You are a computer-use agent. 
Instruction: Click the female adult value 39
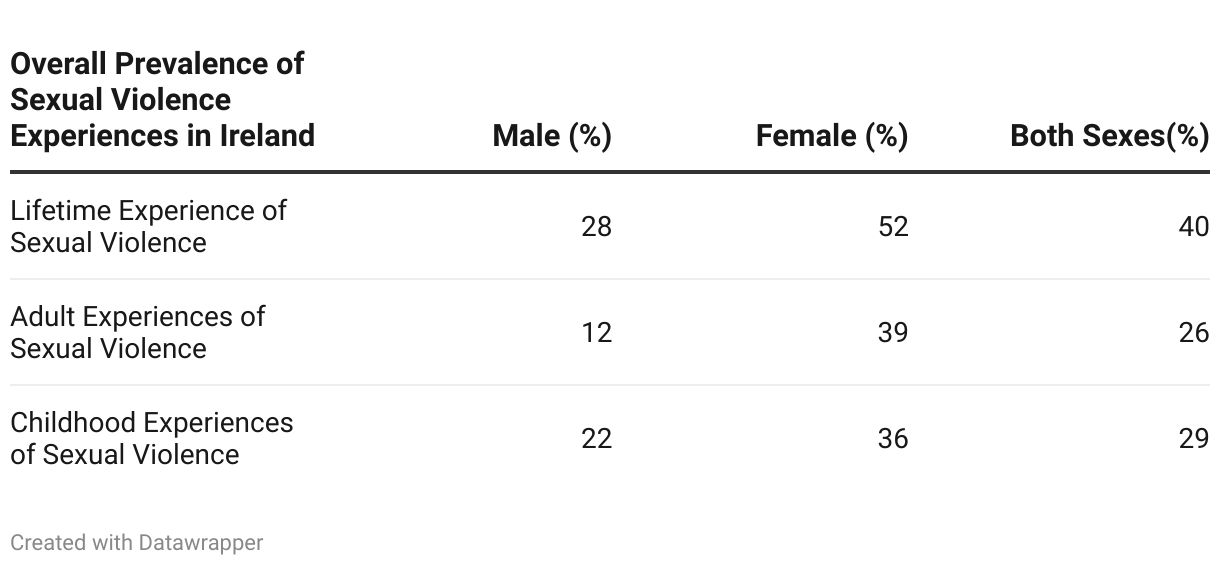coord(893,332)
